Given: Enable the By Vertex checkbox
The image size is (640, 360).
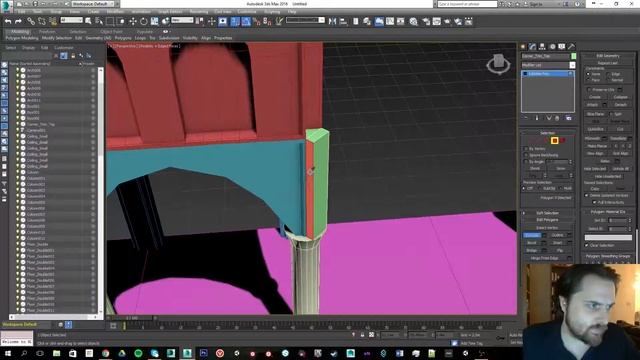Looking at the screenshot, I should [x=526, y=149].
